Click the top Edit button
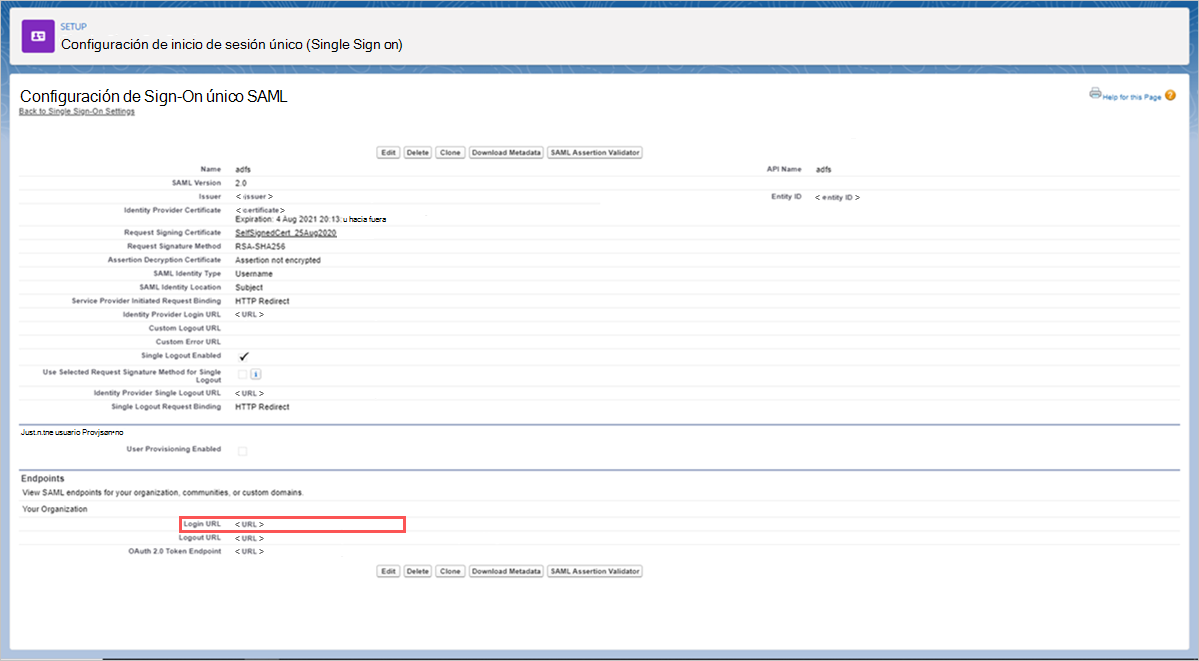Screen dimensions: 1199x661 (x=387, y=152)
